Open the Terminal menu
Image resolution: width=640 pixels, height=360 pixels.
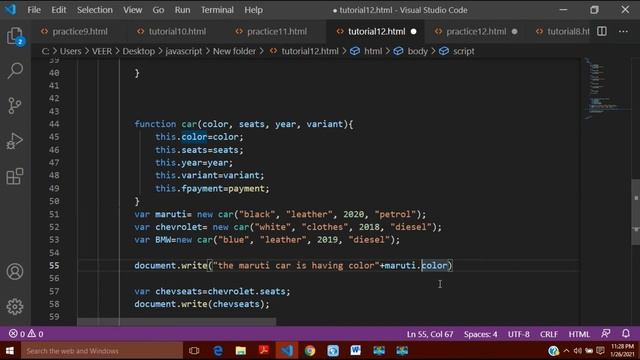217,10
